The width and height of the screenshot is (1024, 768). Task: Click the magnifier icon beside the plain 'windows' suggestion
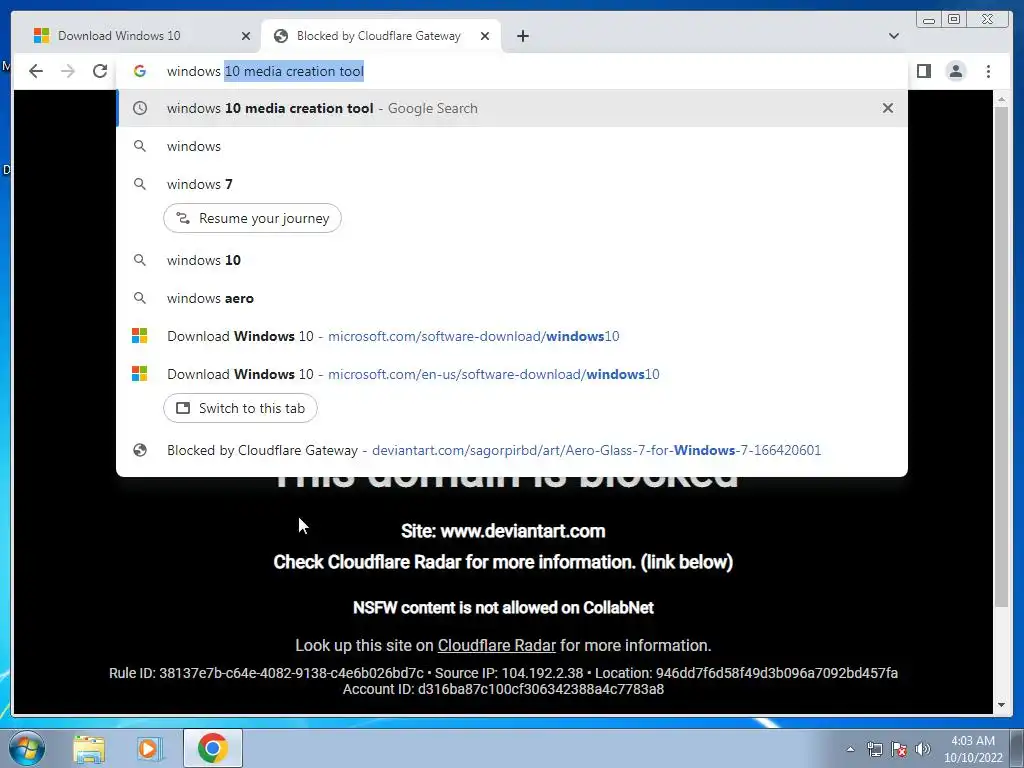tap(140, 146)
